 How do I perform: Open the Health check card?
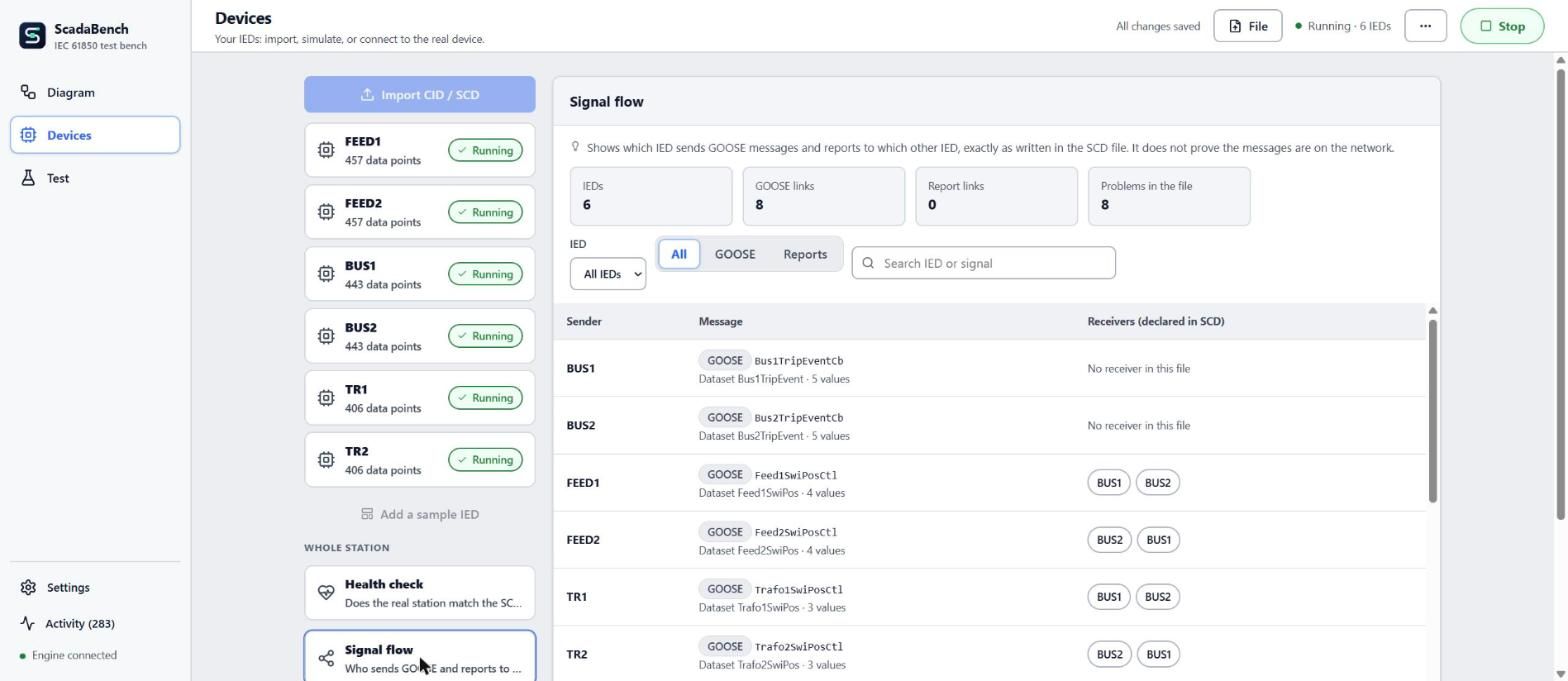tap(420, 593)
